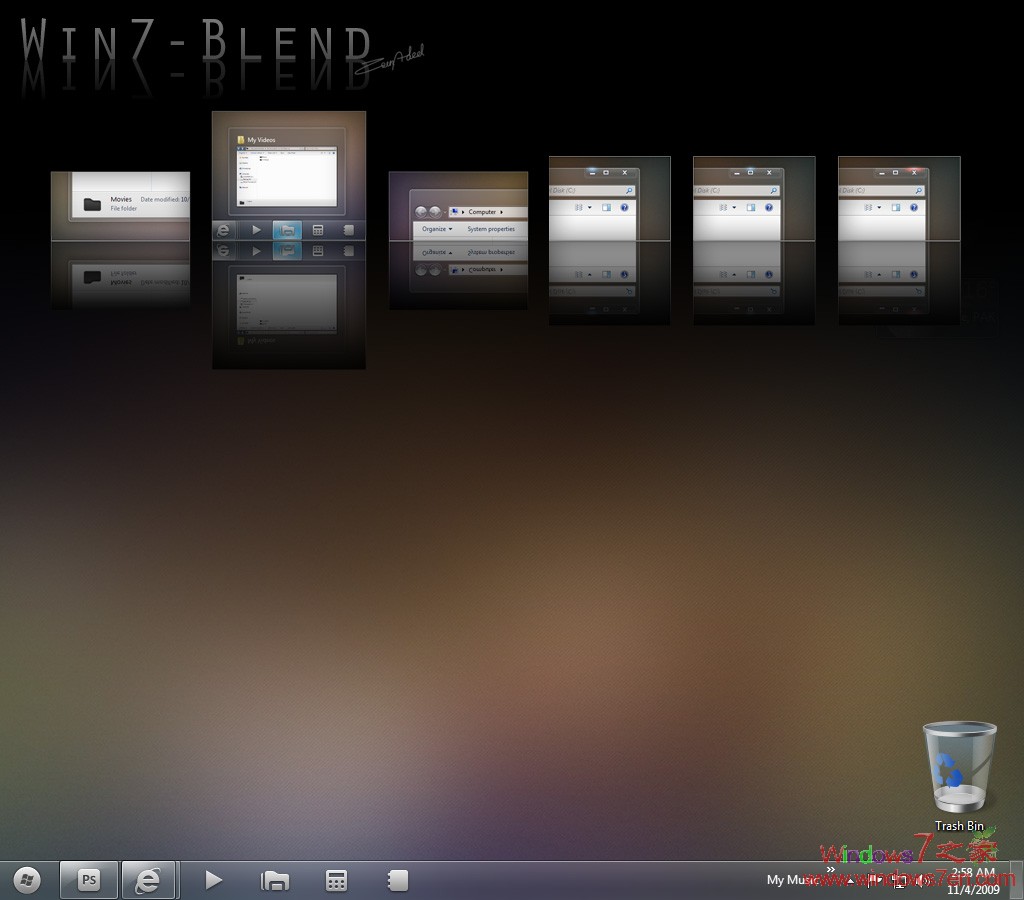This screenshot has width=1024, height=900.
Task: Open the Start menu
Action: tap(25, 880)
